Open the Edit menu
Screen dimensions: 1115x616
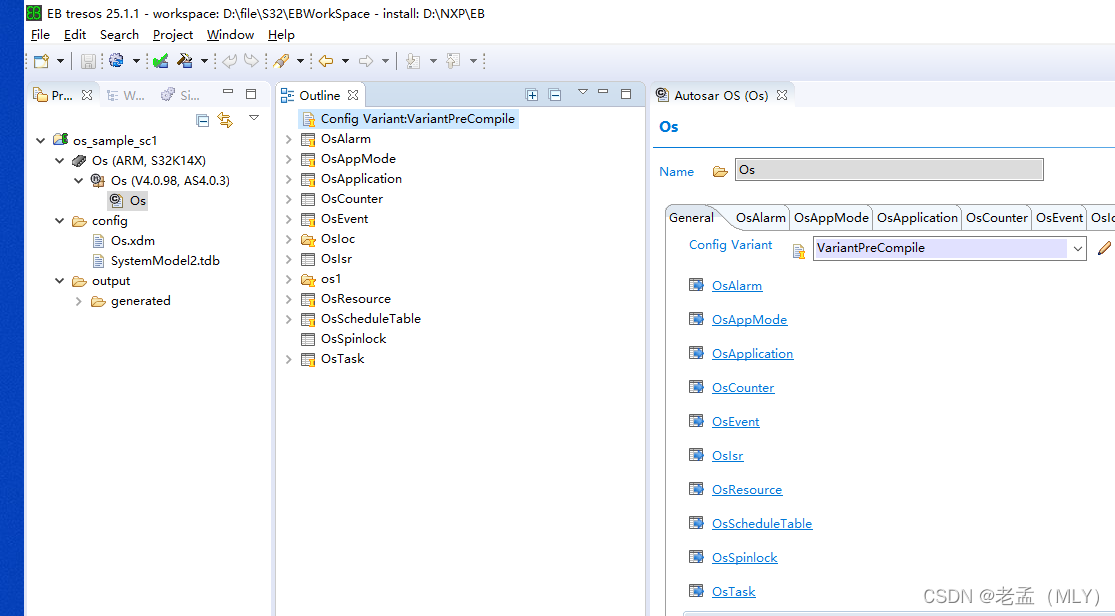tap(75, 35)
